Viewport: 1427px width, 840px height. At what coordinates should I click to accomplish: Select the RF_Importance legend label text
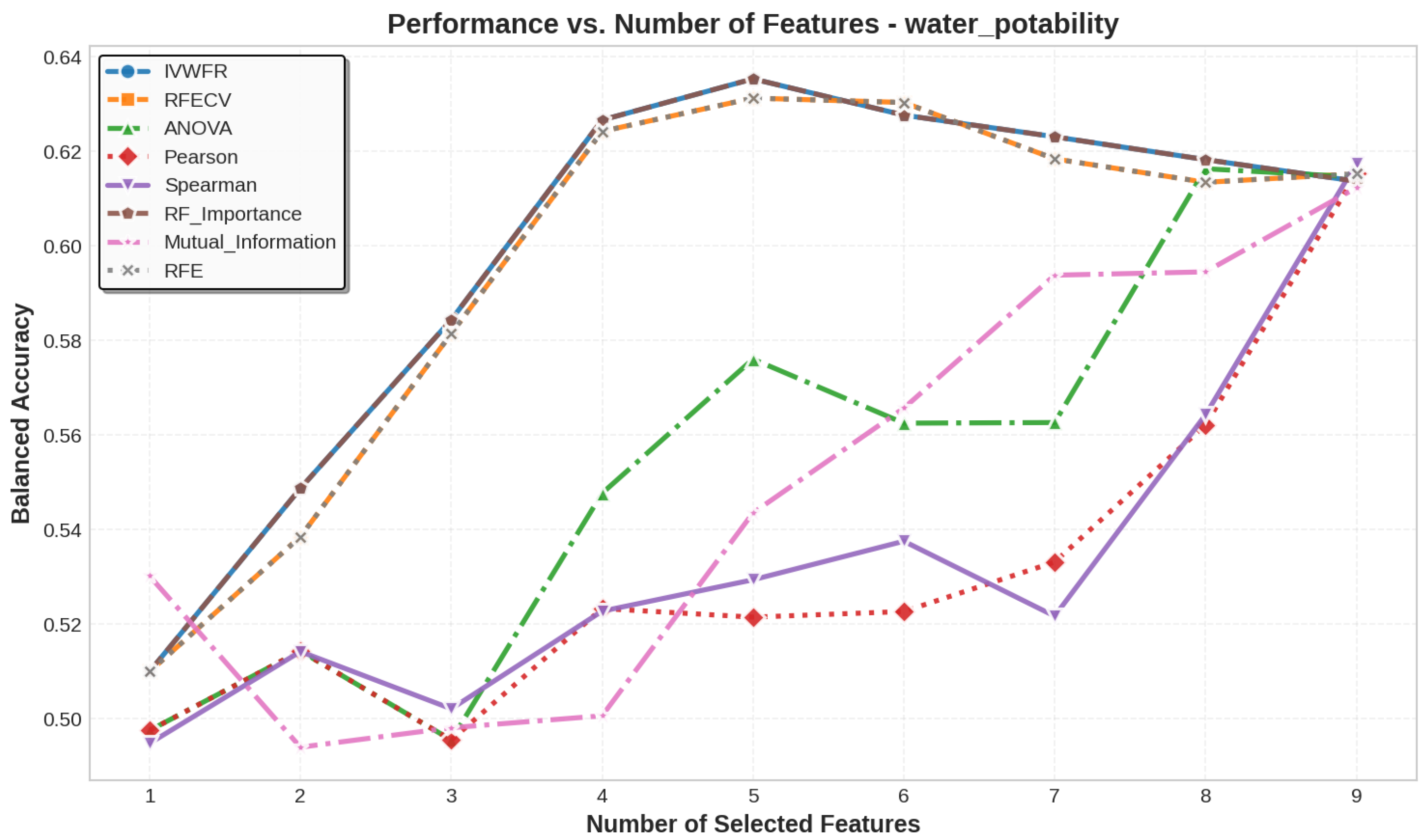click(233, 214)
